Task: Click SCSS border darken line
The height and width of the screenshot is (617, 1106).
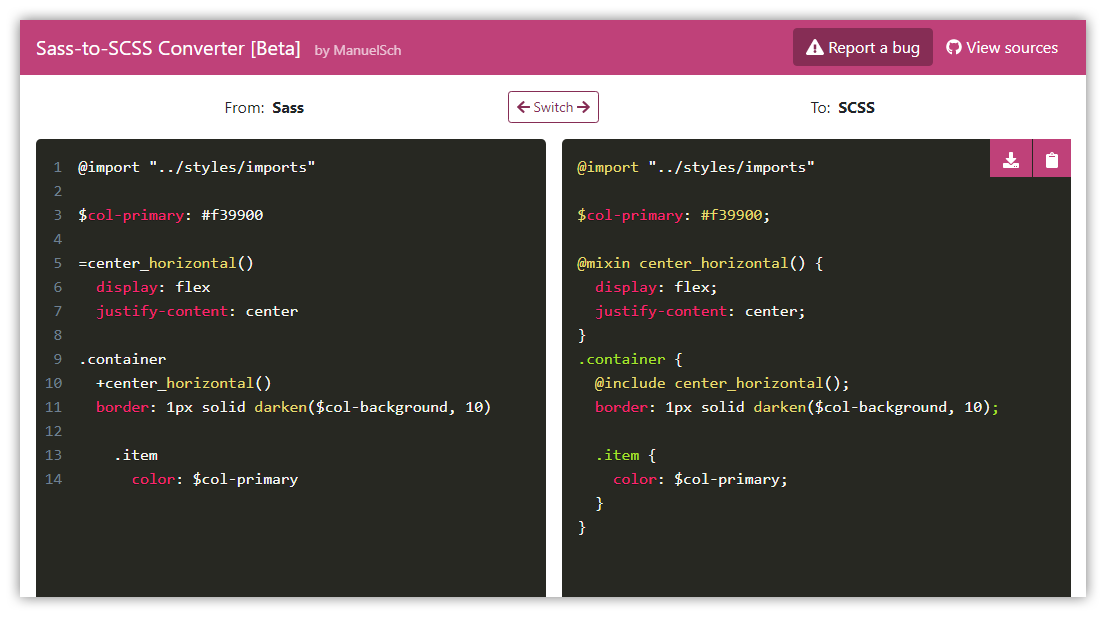Action: (x=797, y=407)
